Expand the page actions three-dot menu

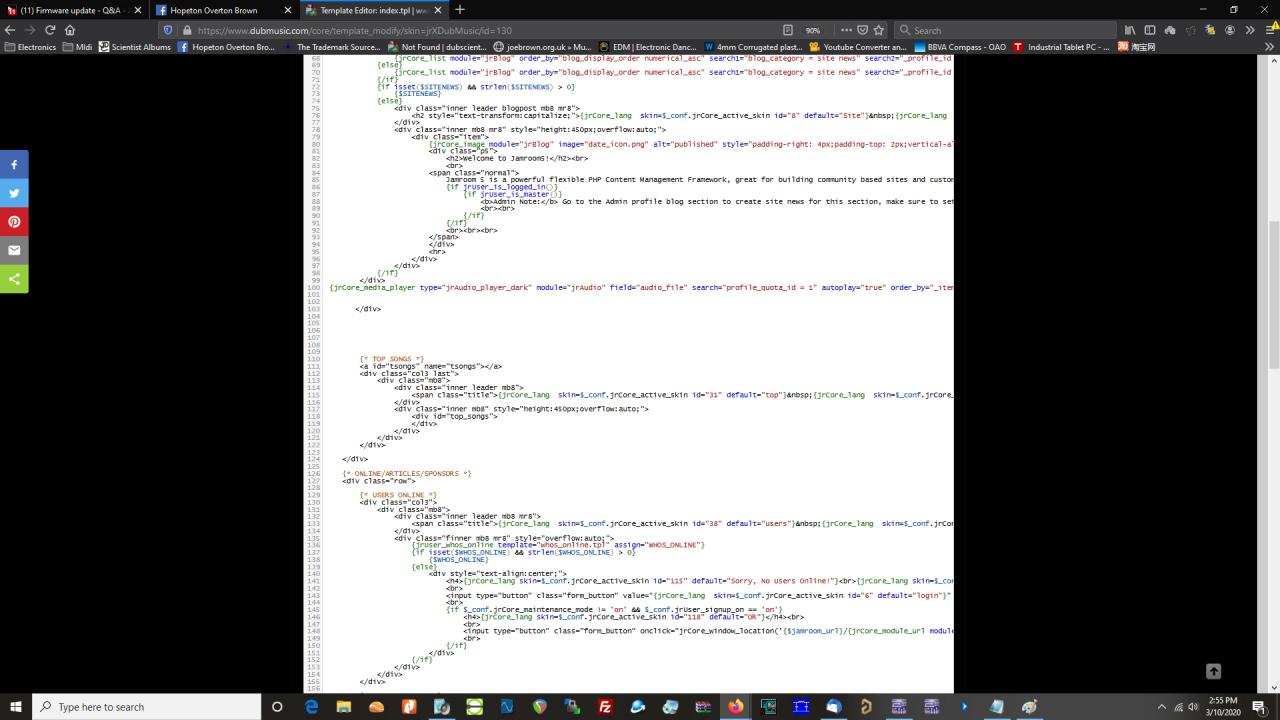coord(846,30)
